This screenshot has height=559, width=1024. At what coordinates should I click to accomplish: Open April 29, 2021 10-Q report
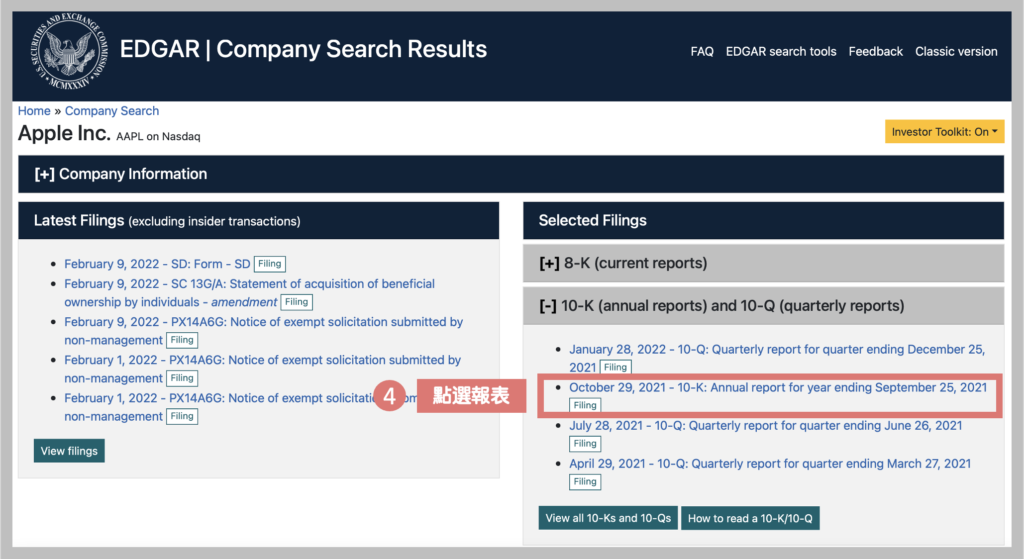coord(770,464)
